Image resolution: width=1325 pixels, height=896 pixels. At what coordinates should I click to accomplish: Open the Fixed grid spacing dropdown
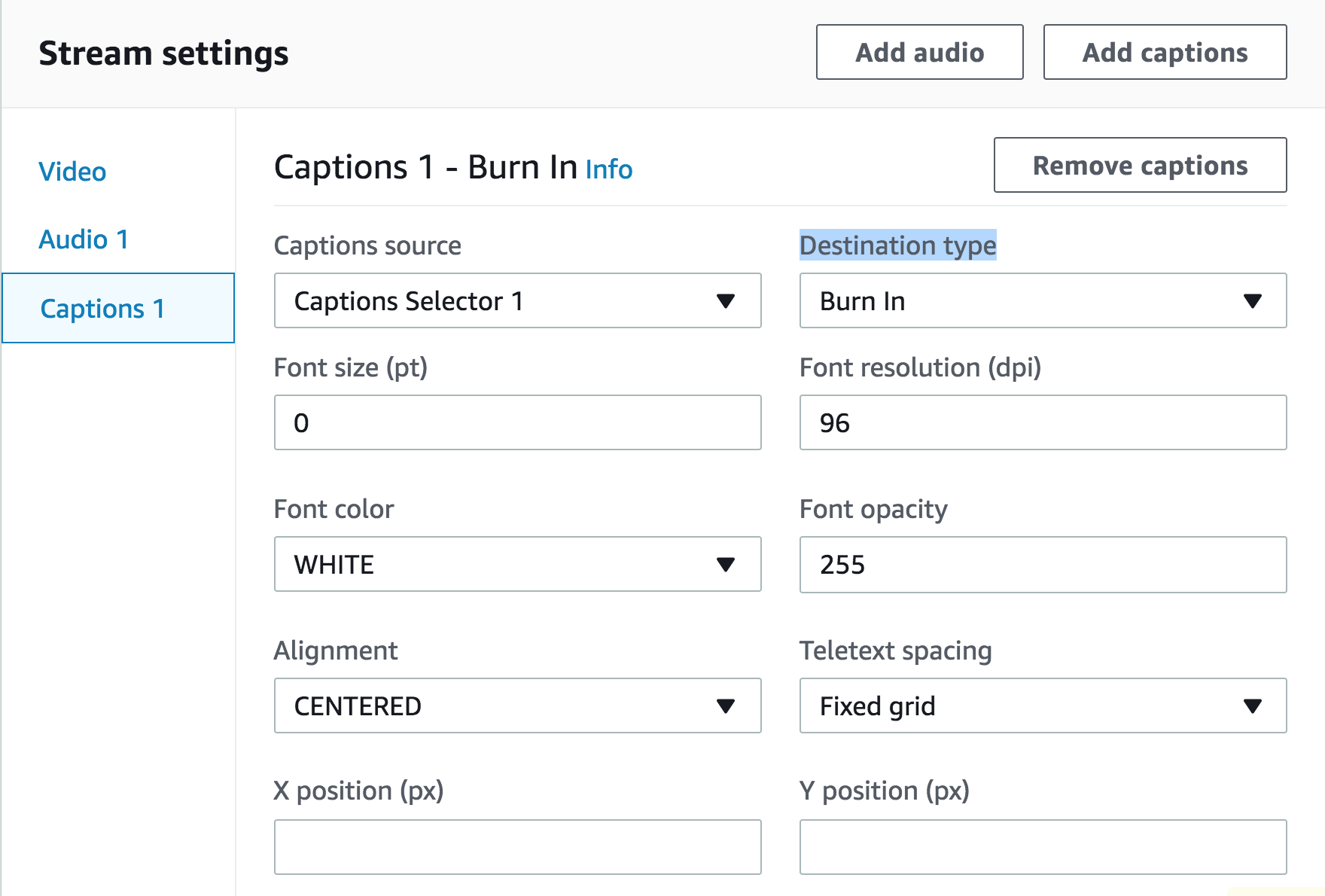pos(1043,706)
